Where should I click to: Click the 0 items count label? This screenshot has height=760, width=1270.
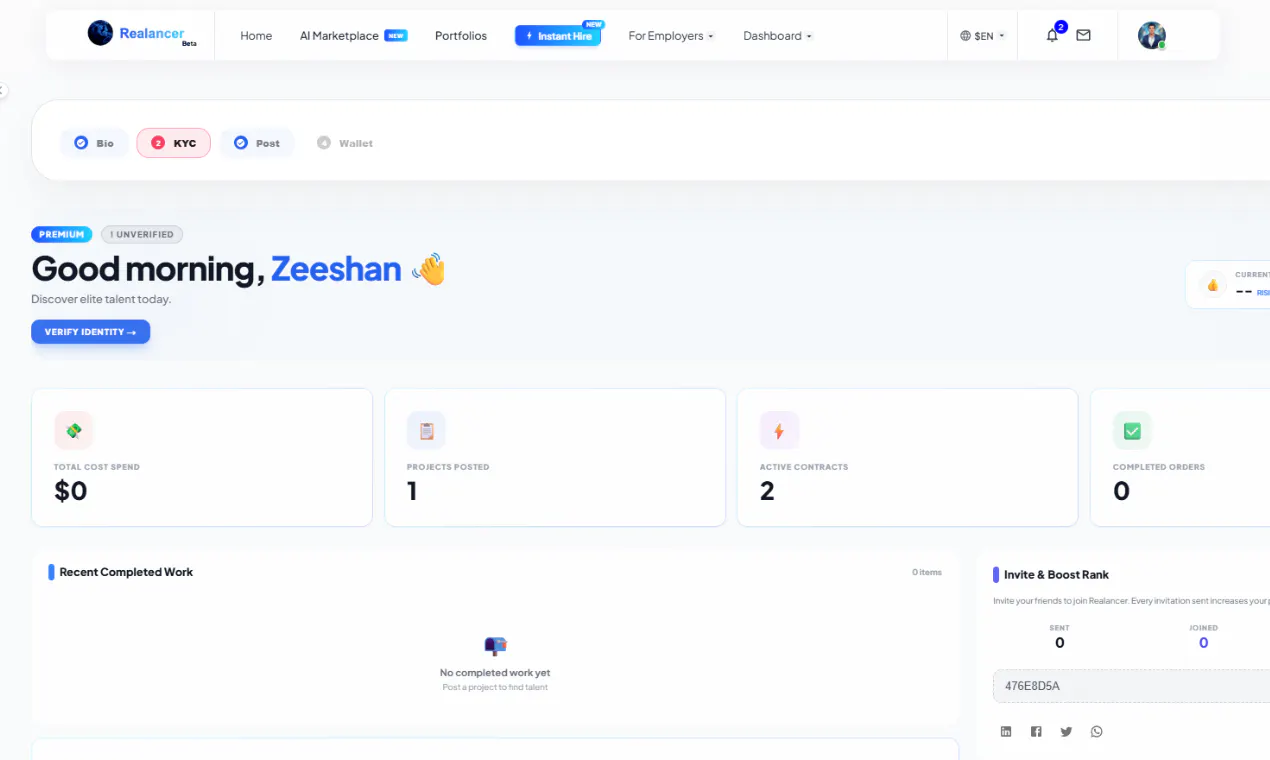[x=927, y=572]
